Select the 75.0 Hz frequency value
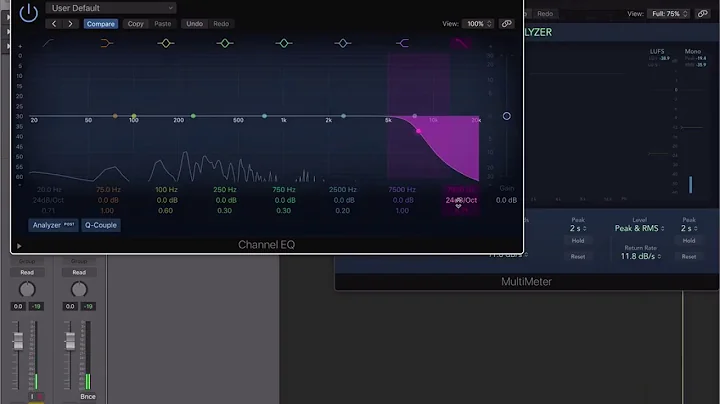The width and height of the screenshot is (720, 404). 108,190
